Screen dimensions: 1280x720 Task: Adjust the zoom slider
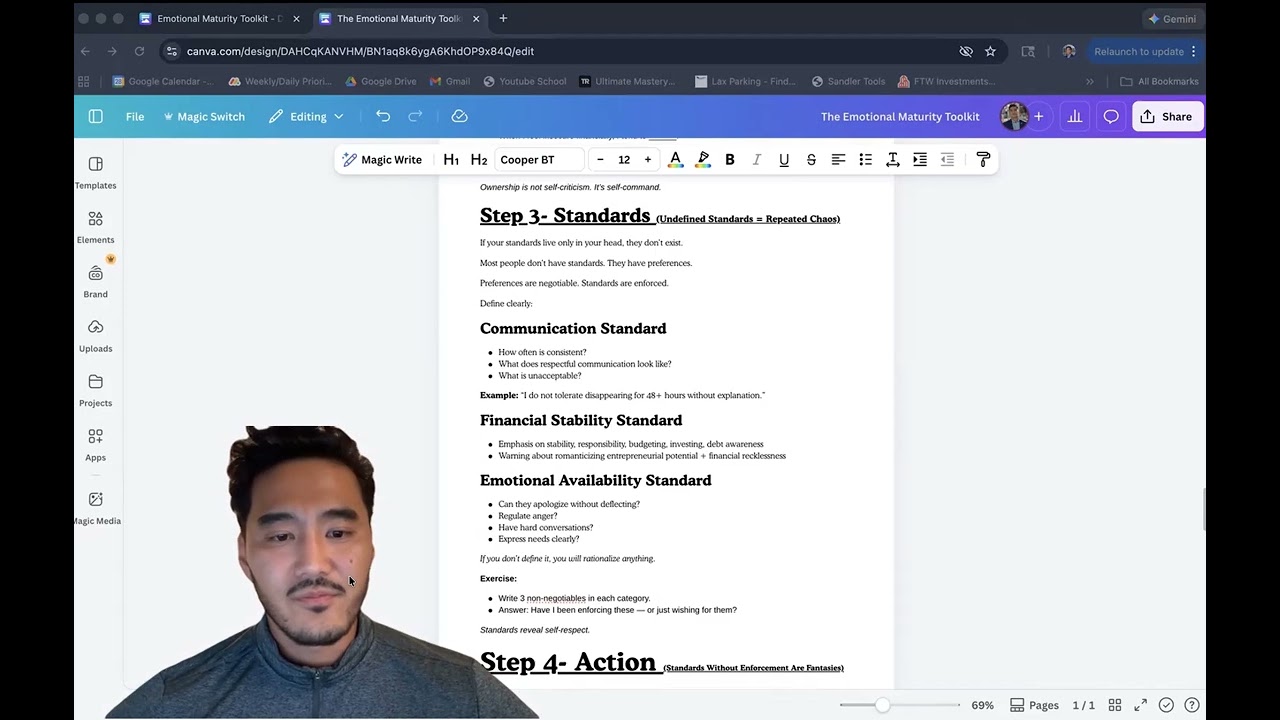[x=882, y=705]
